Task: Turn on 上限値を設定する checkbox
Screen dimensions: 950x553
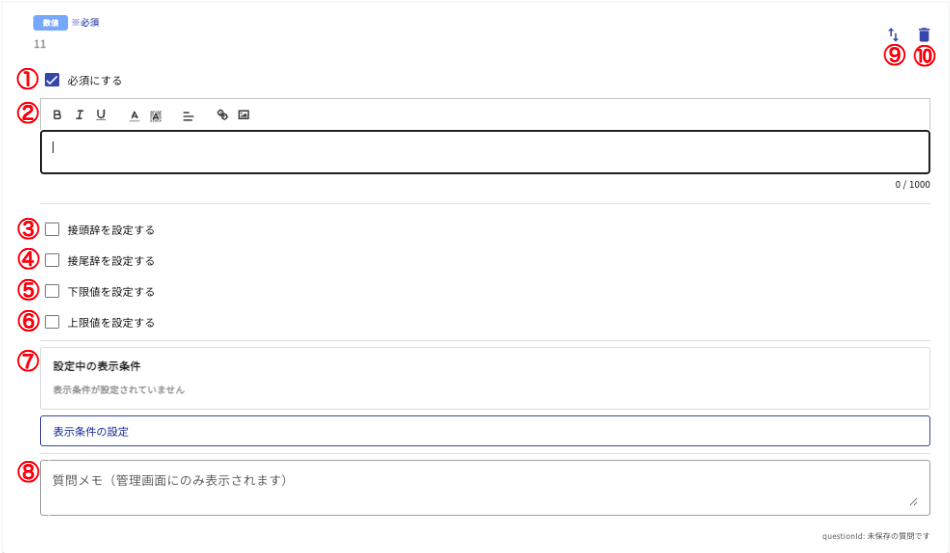Action: [52, 322]
